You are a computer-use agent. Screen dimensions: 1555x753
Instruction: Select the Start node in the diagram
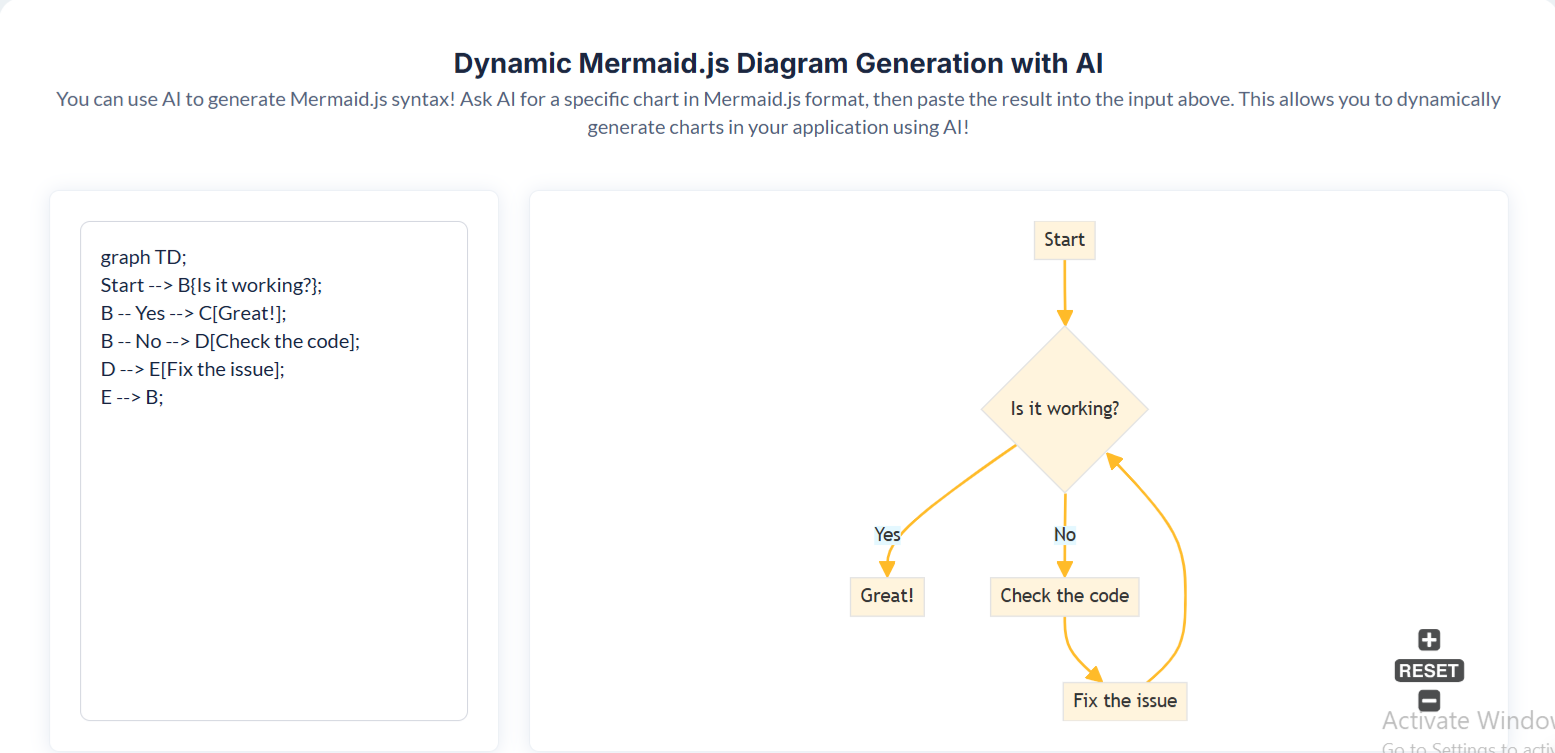[1064, 240]
